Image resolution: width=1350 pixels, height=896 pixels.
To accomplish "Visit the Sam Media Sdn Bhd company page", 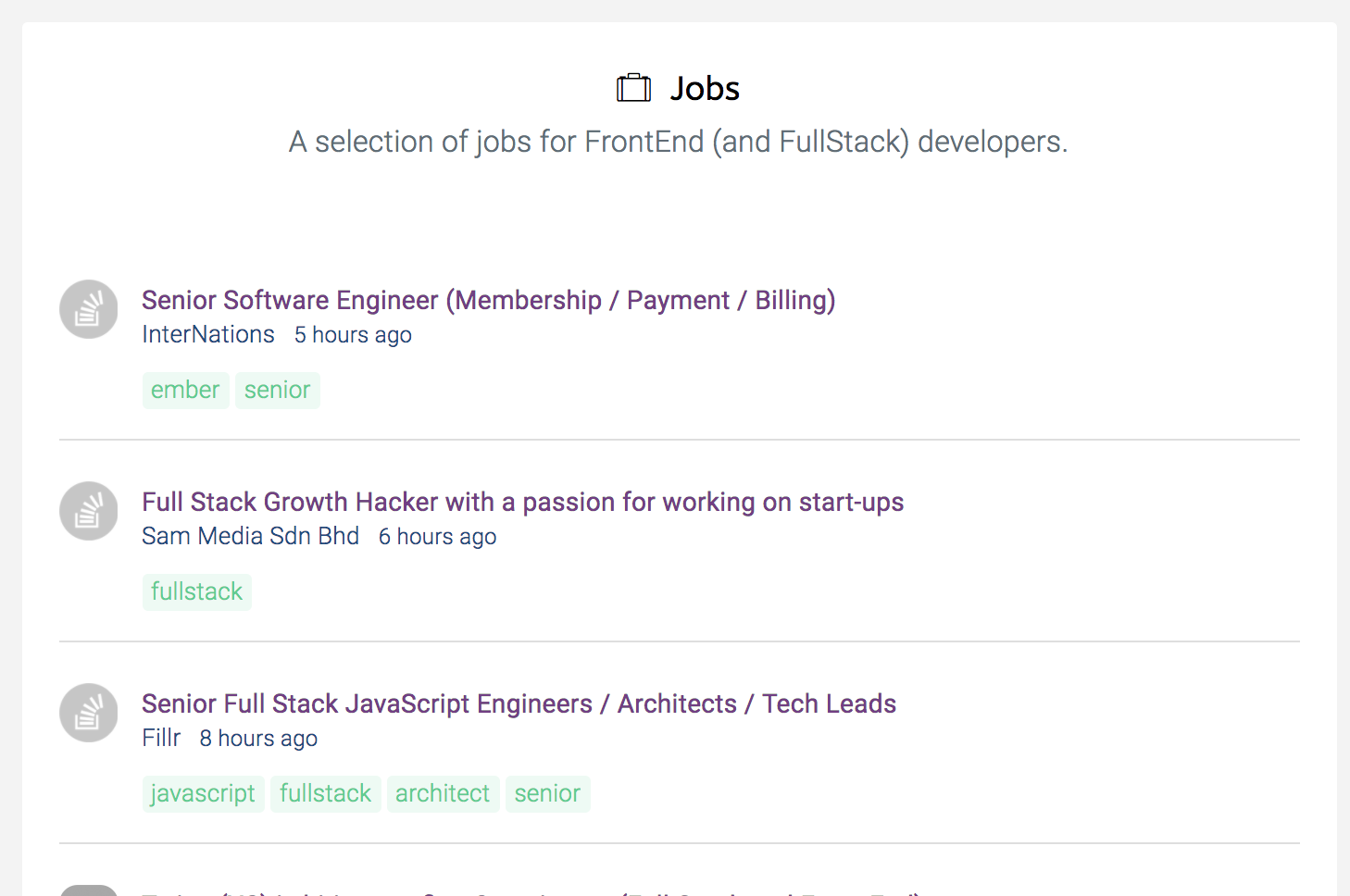I will click(250, 536).
